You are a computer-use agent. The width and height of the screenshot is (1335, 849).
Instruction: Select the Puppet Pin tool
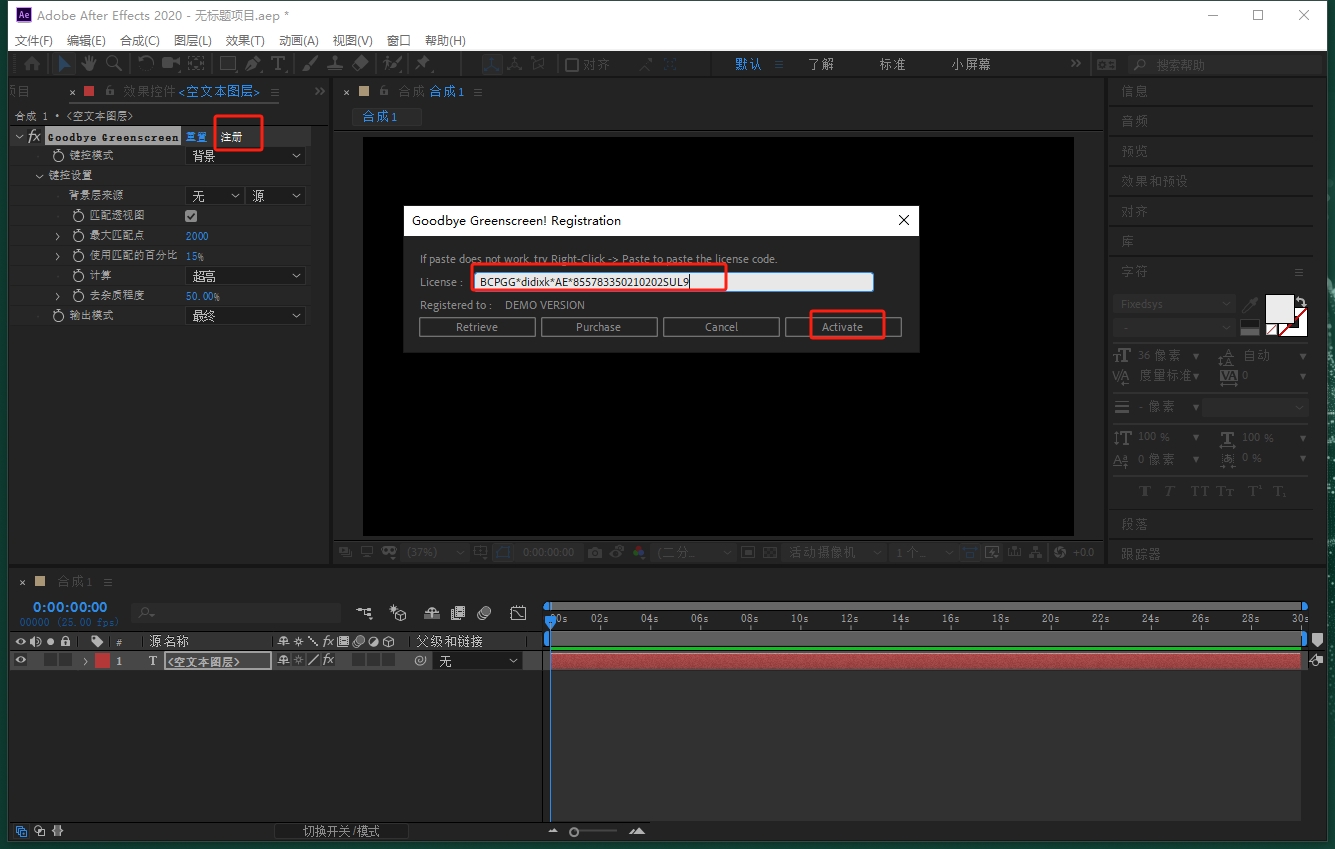click(x=422, y=63)
